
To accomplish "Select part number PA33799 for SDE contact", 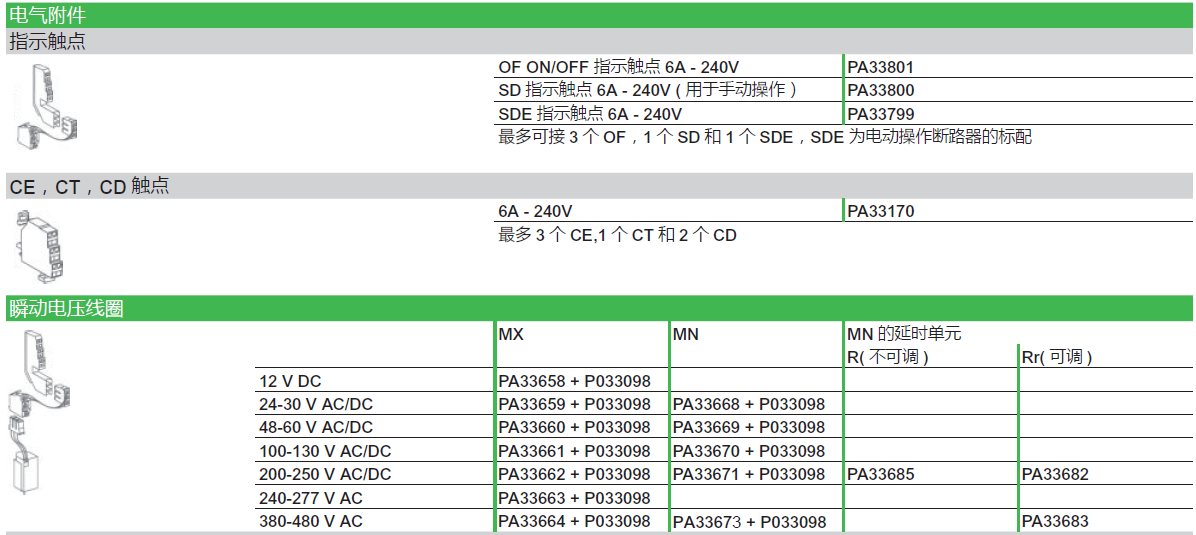I will pos(881,114).
